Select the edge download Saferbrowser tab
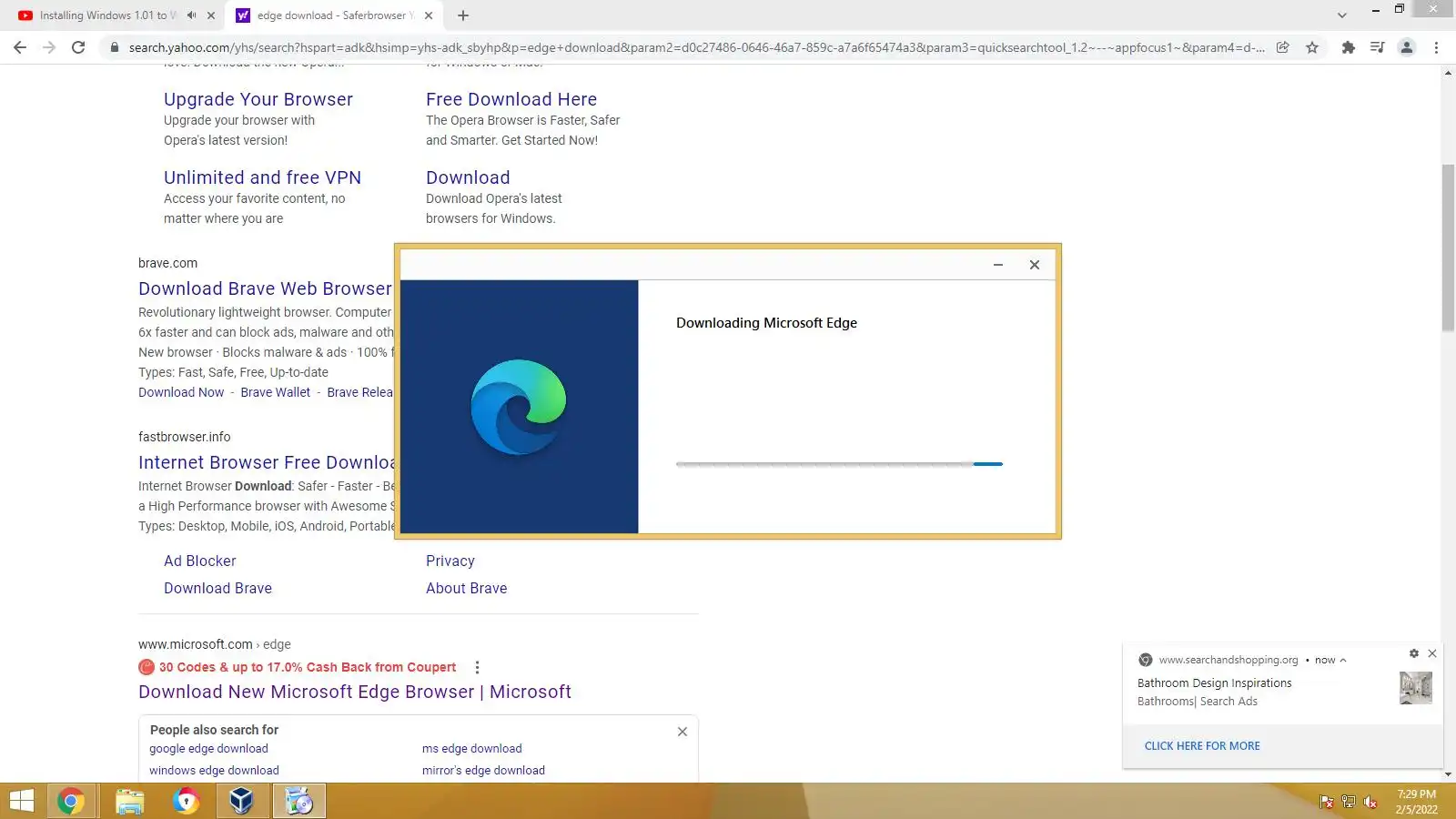Screen dimensions: 1456x819 [334, 15]
